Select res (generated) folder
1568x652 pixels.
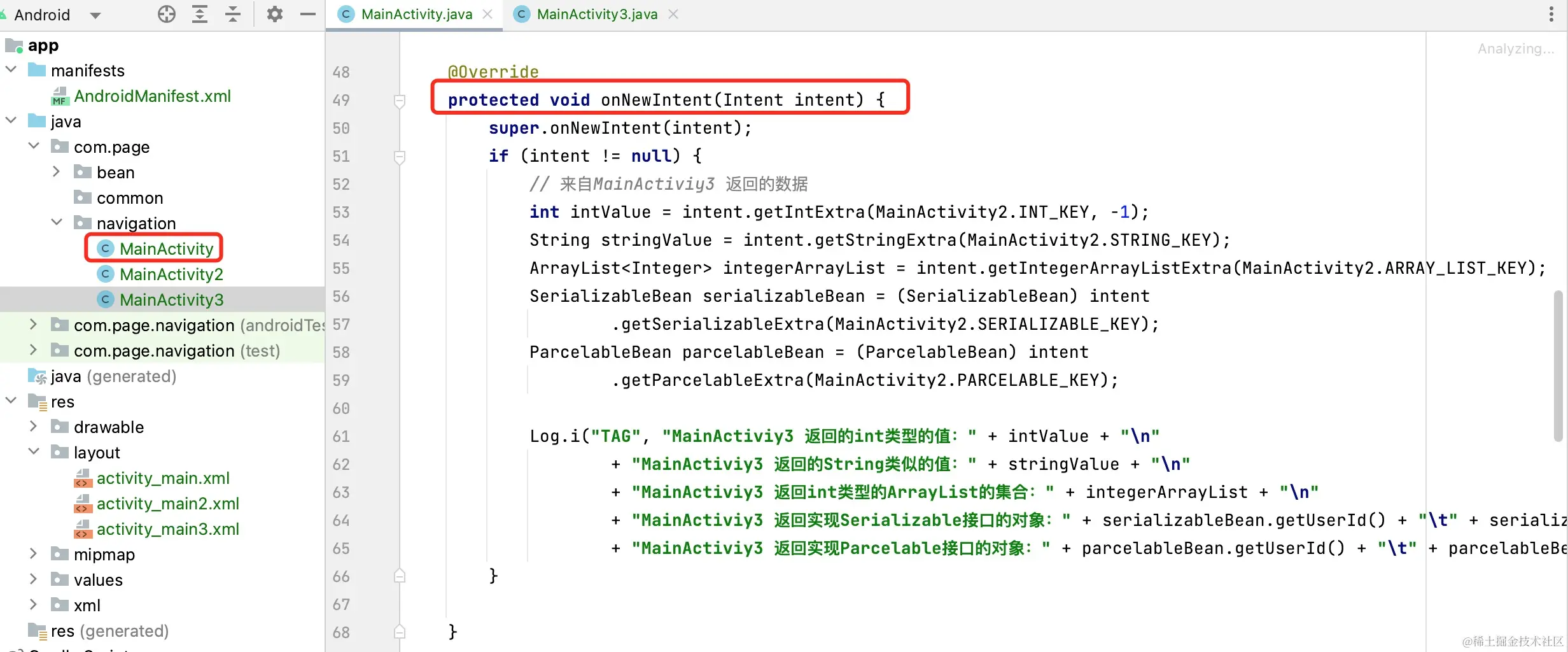click(x=109, y=631)
